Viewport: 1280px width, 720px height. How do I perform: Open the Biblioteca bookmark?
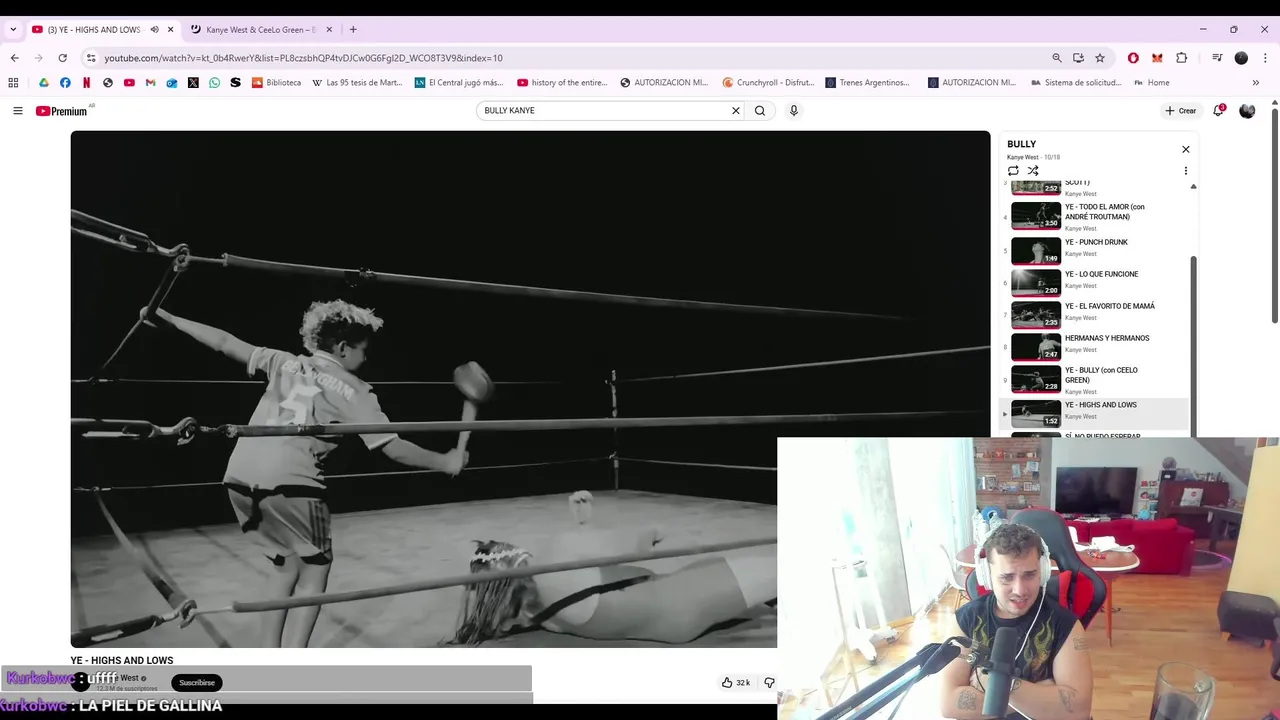[276, 83]
